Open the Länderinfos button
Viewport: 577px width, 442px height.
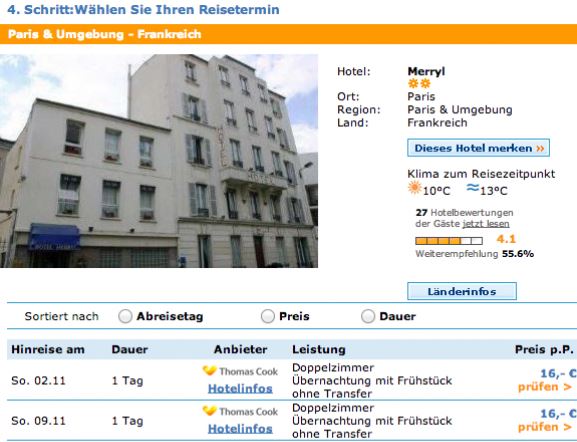click(x=462, y=291)
